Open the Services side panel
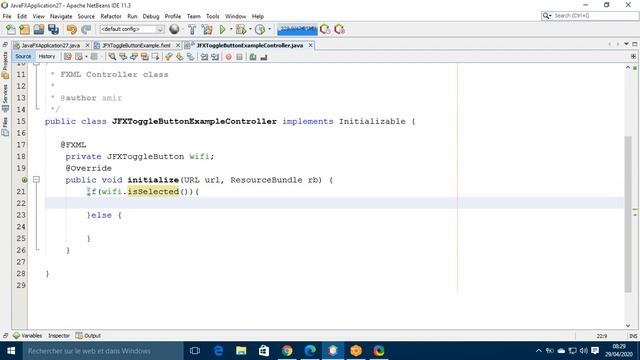Screen dimensions: 640x360 point(5,98)
